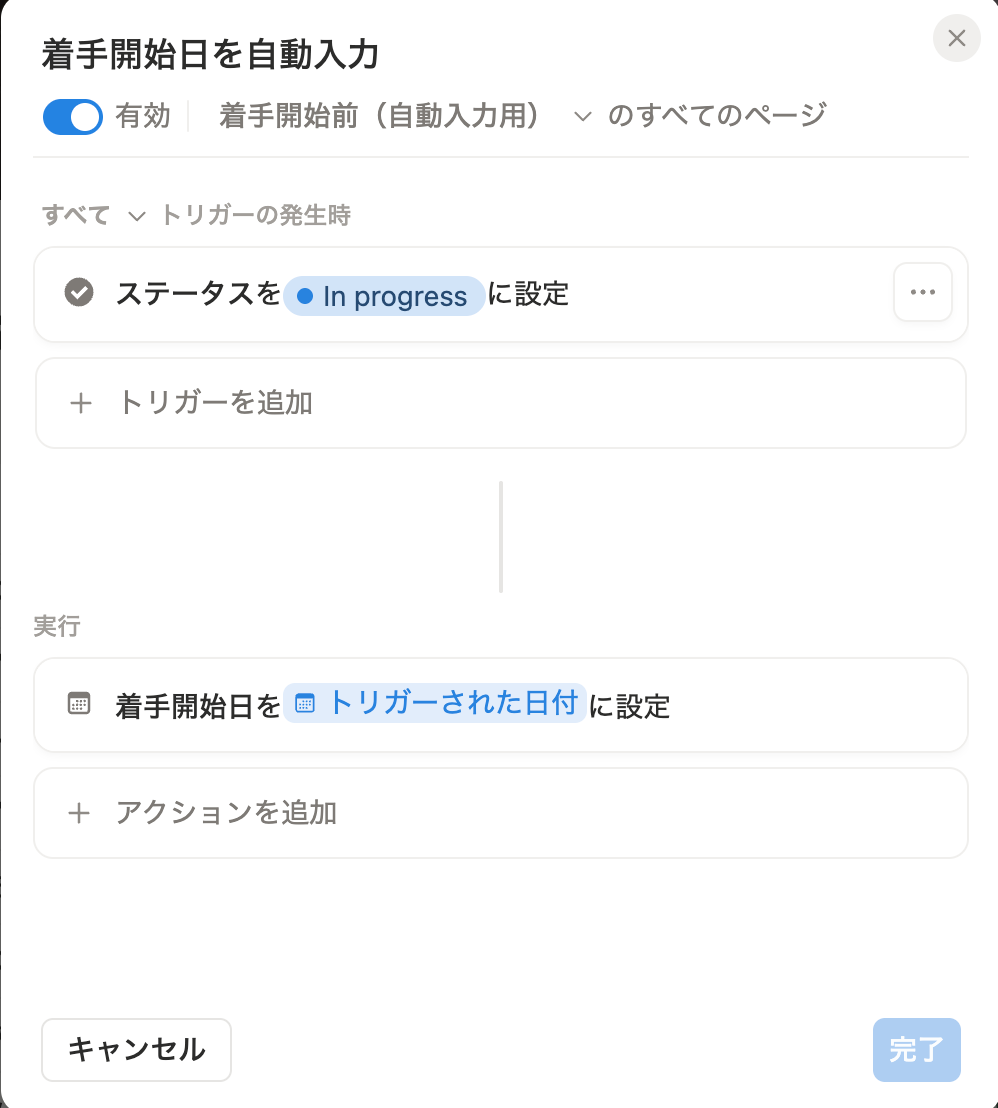Open the more options (…) menu for the status trigger
998x1108 pixels.
922,292
